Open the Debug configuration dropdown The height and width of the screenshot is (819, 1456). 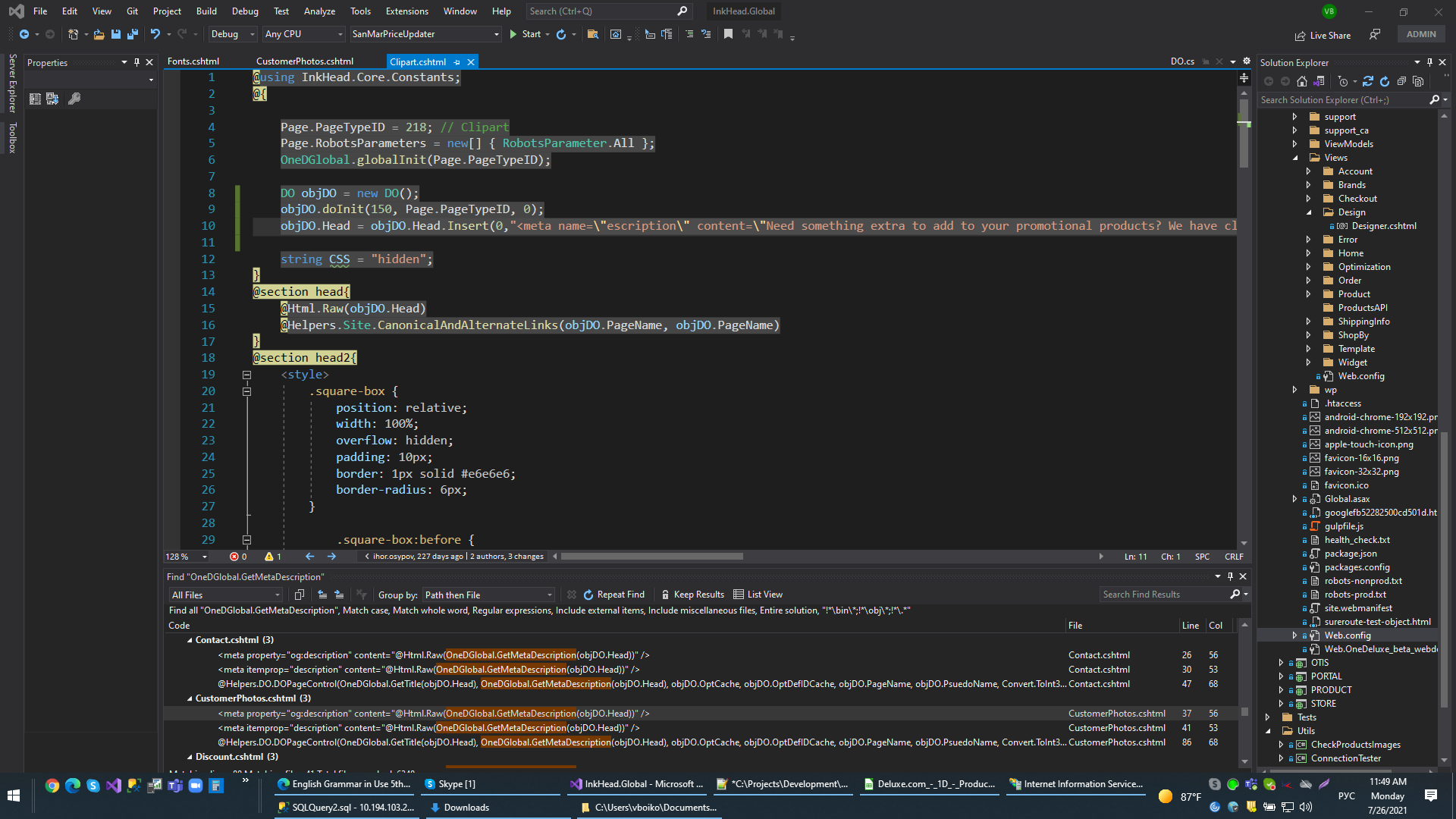tap(232, 34)
